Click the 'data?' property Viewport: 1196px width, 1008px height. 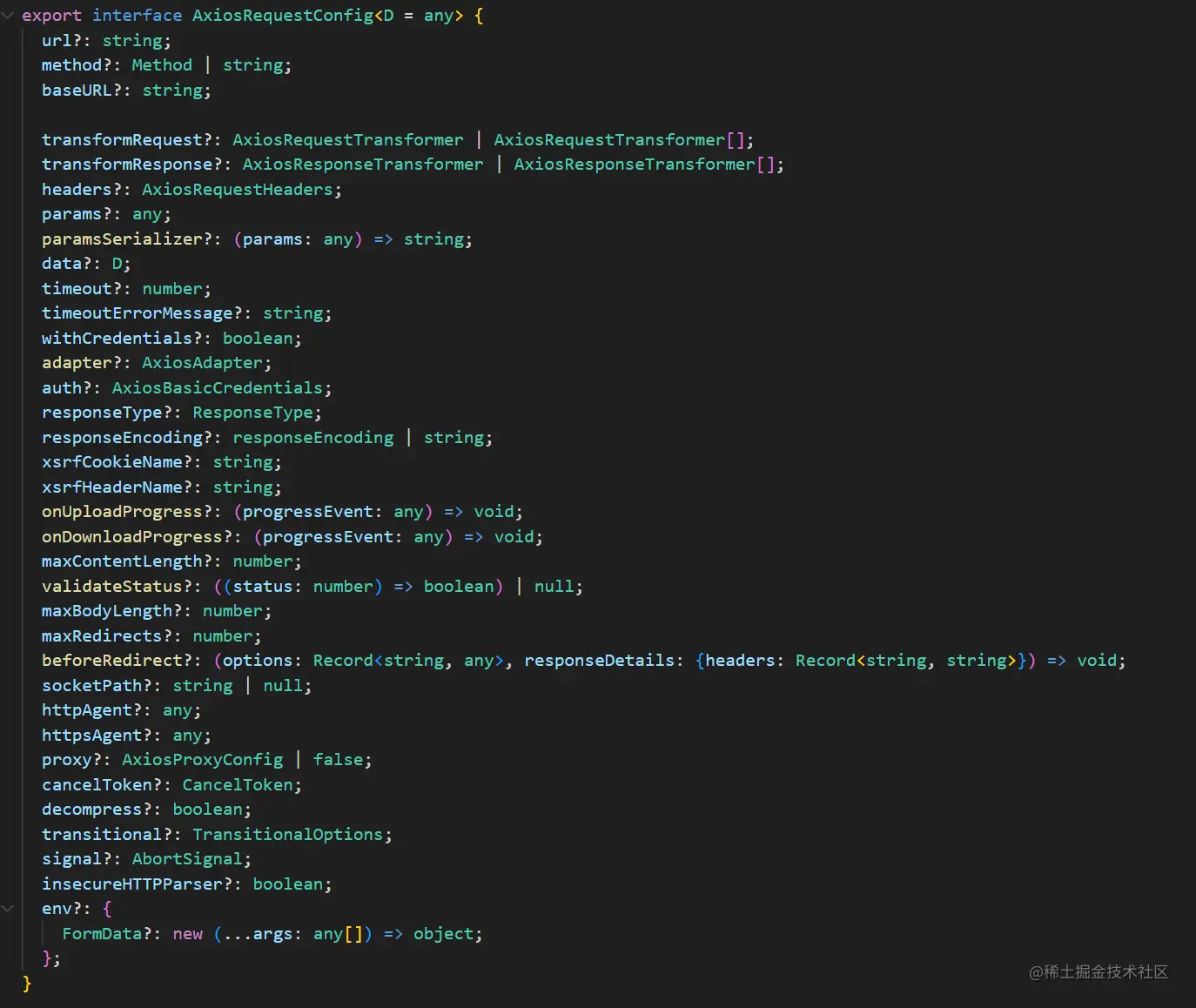[x=66, y=264]
